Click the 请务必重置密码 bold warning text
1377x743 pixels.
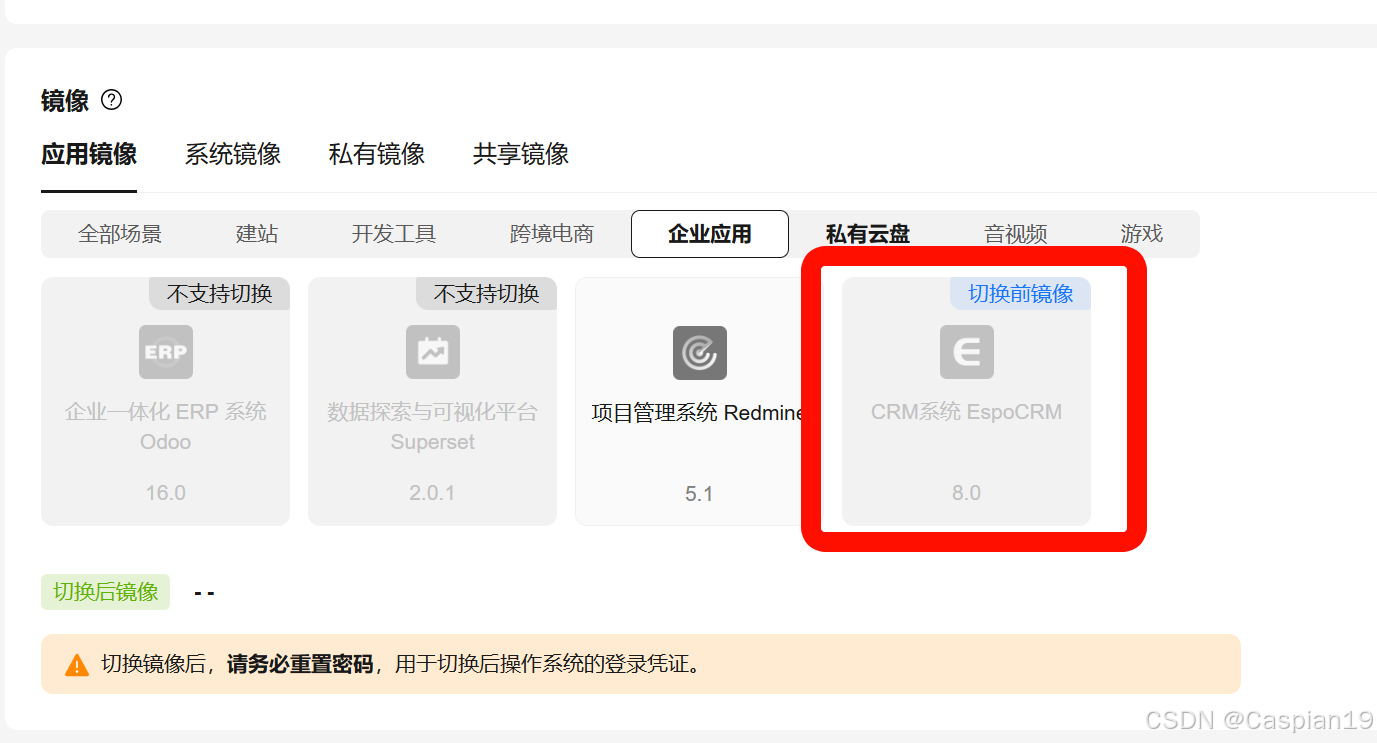pyautogui.click(x=300, y=664)
